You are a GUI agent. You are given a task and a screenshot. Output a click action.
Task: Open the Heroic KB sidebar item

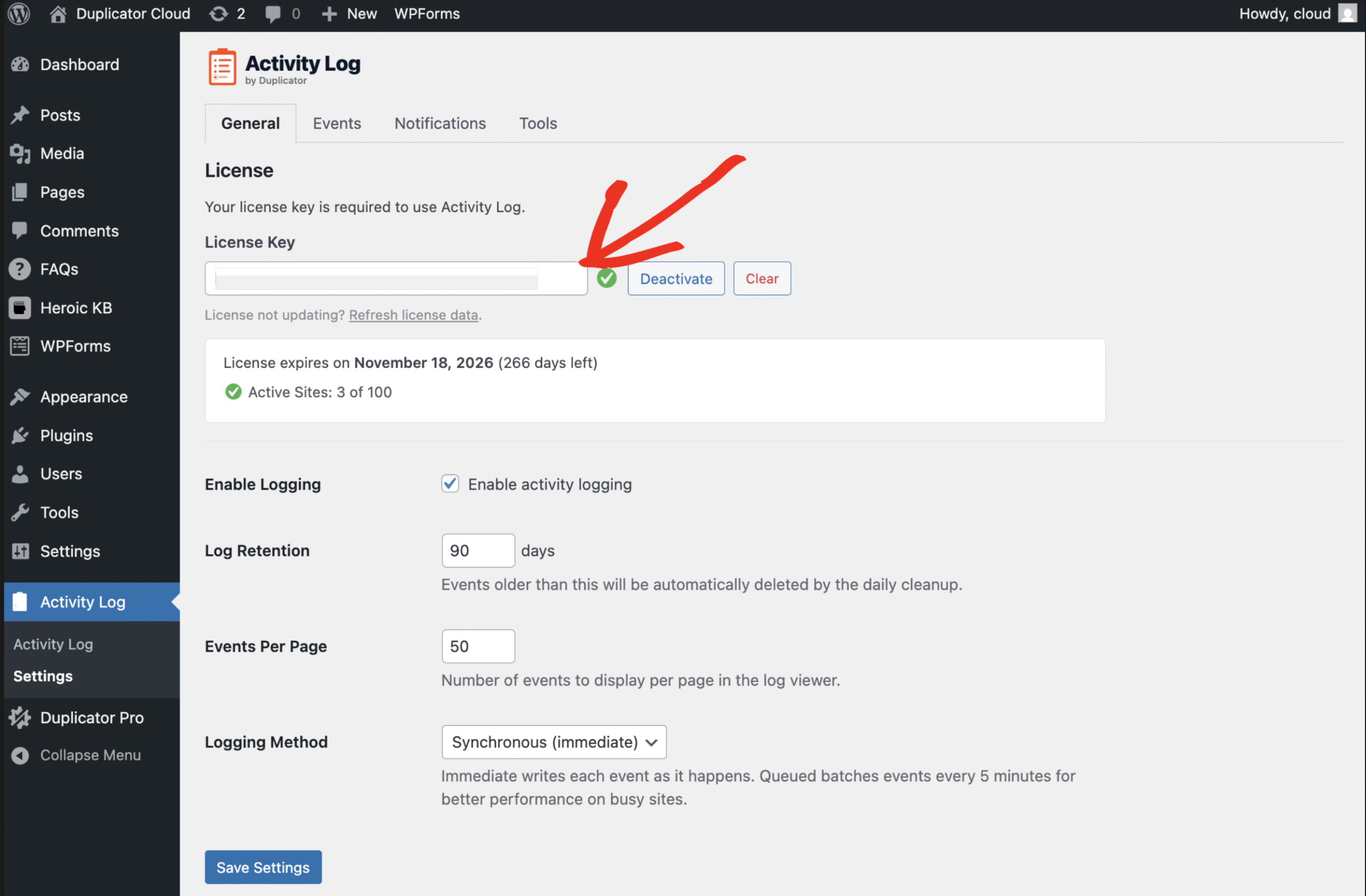(x=76, y=308)
